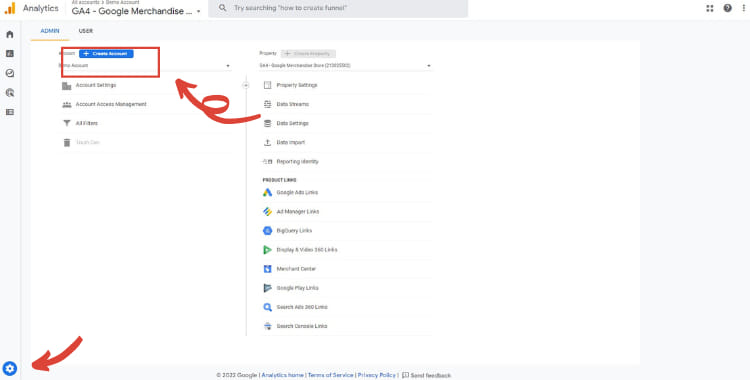Click the Data Import upload icon
750x380 pixels.
click(x=267, y=143)
